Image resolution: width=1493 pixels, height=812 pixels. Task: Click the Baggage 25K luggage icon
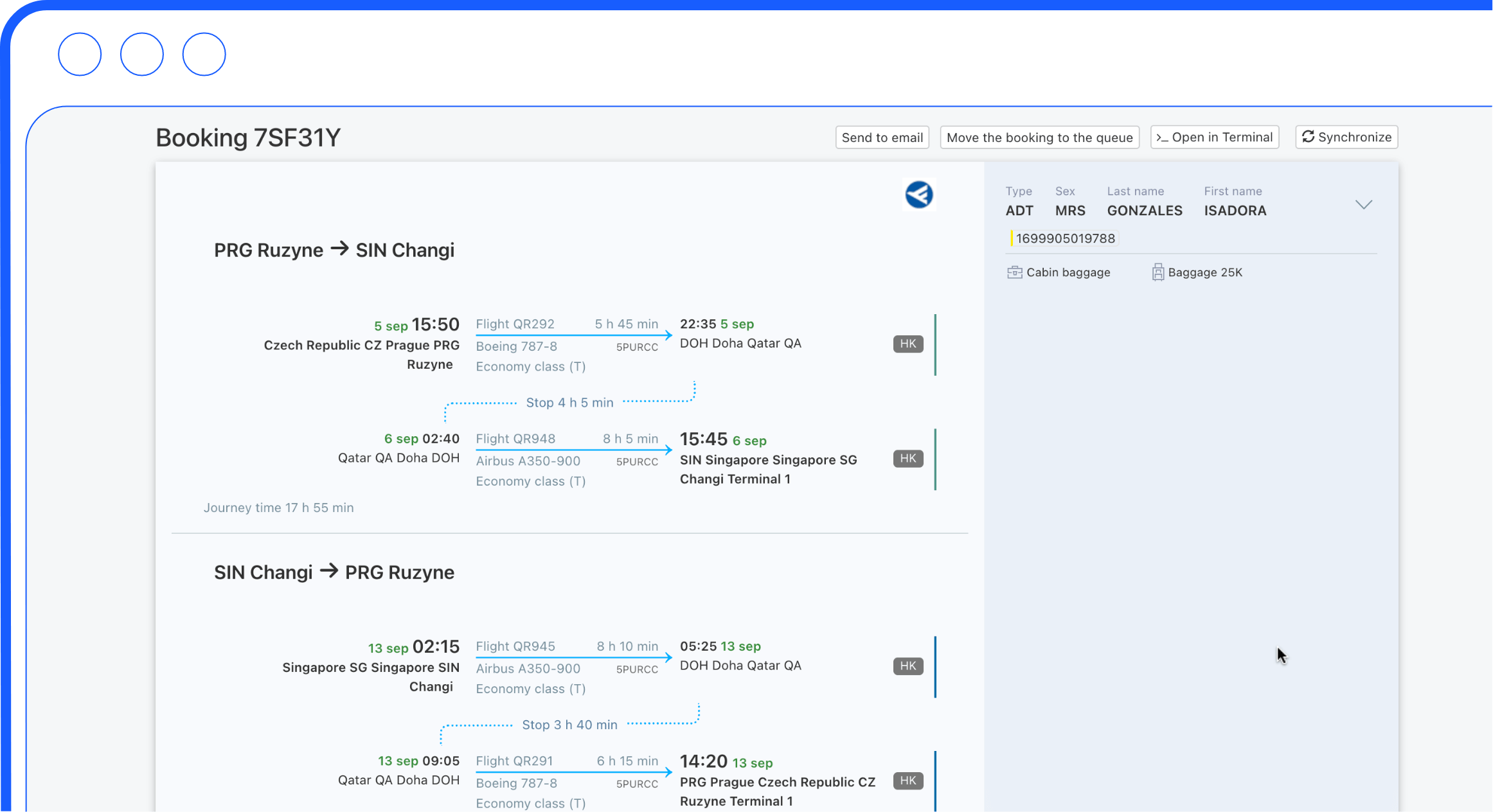click(1158, 272)
